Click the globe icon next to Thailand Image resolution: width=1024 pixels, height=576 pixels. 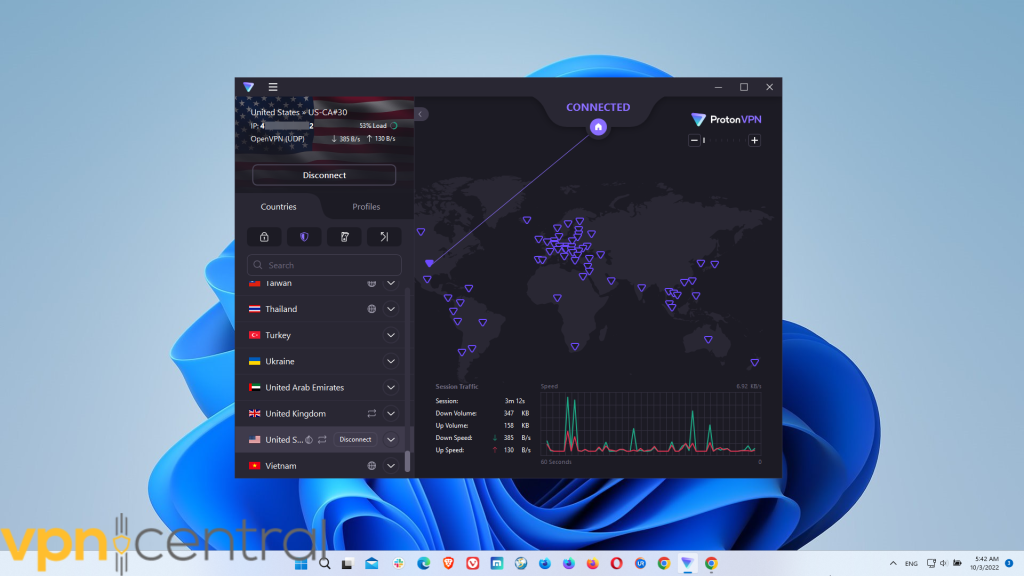pos(370,309)
